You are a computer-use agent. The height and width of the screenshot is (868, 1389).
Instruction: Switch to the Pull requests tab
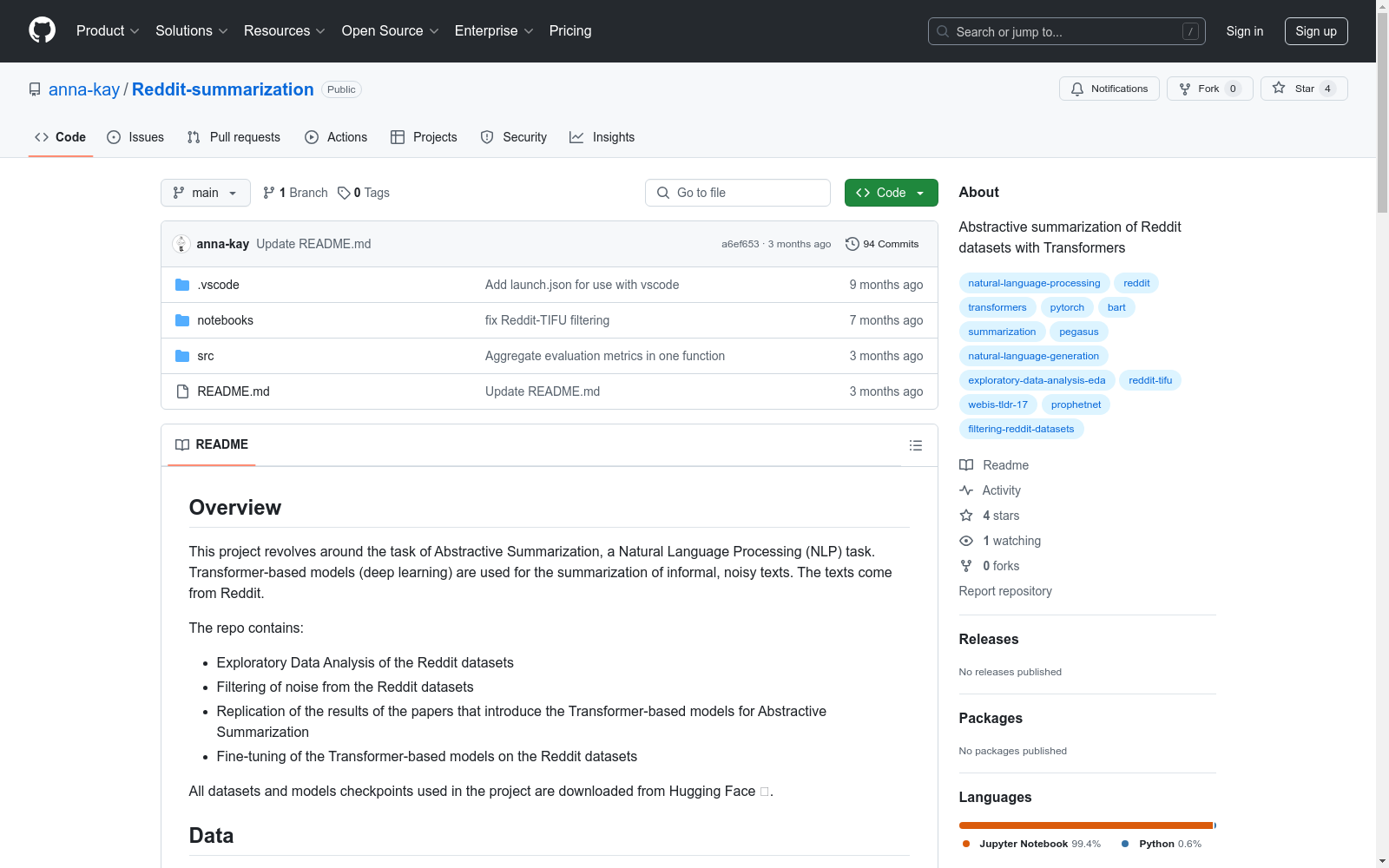(x=234, y=137)
